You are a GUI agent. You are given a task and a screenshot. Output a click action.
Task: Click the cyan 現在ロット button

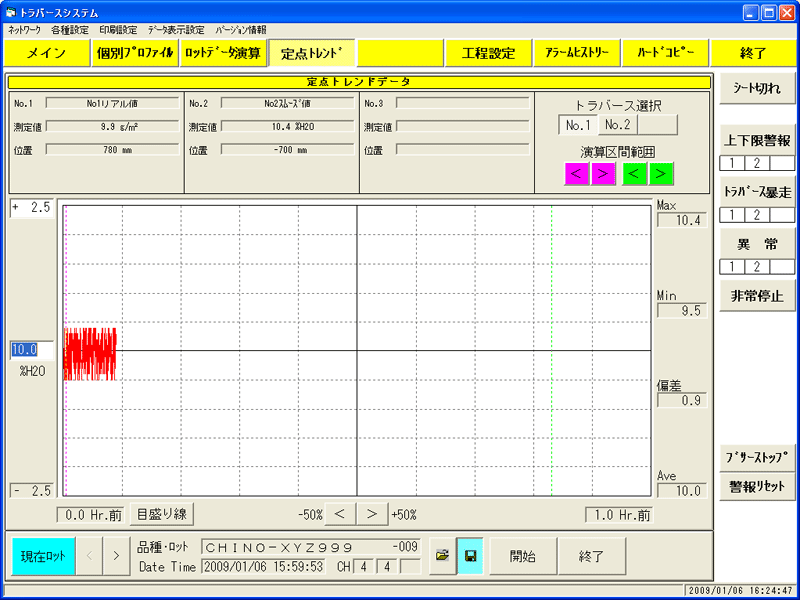[43, 555]
